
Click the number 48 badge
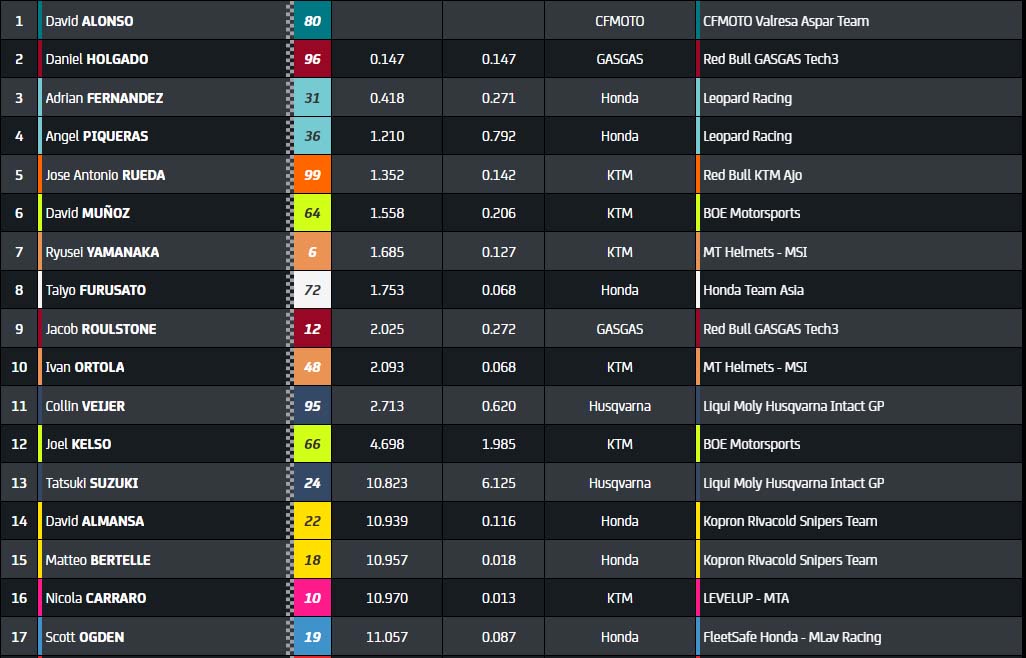point(312,367)
